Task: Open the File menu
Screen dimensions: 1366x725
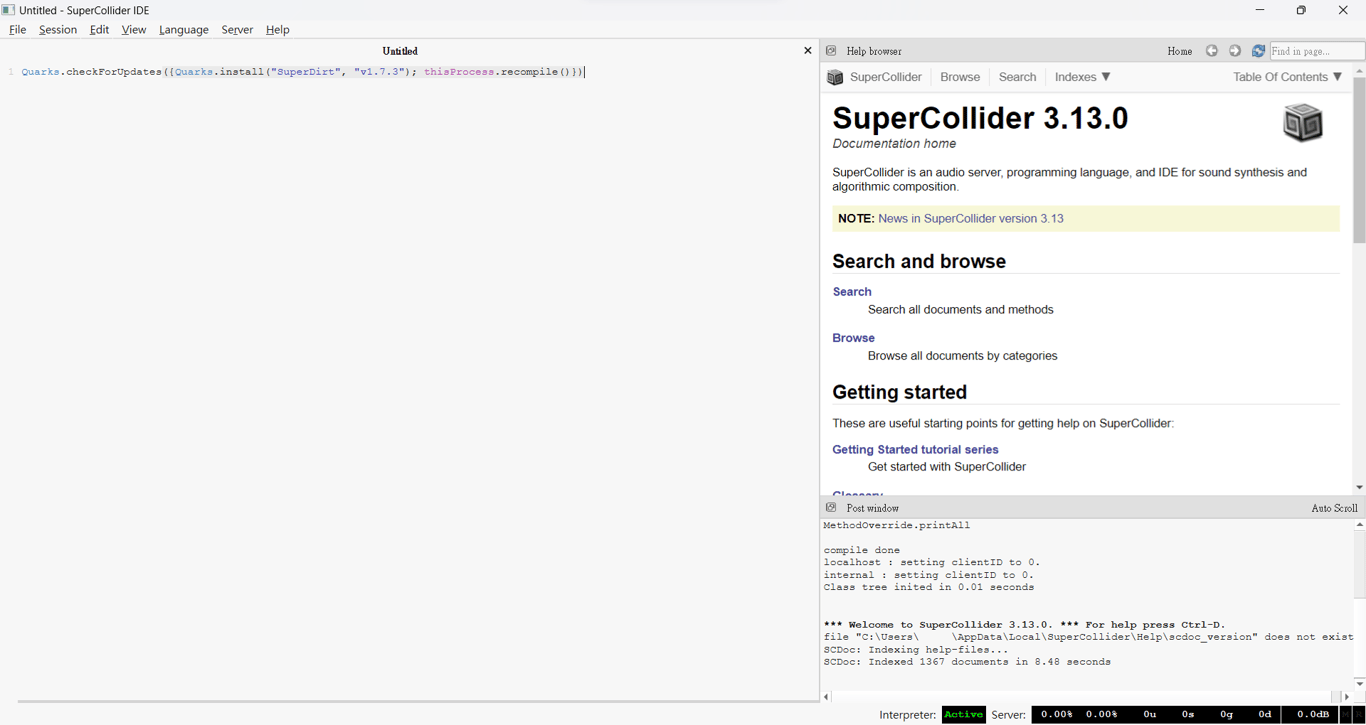Action: [18, 30]
